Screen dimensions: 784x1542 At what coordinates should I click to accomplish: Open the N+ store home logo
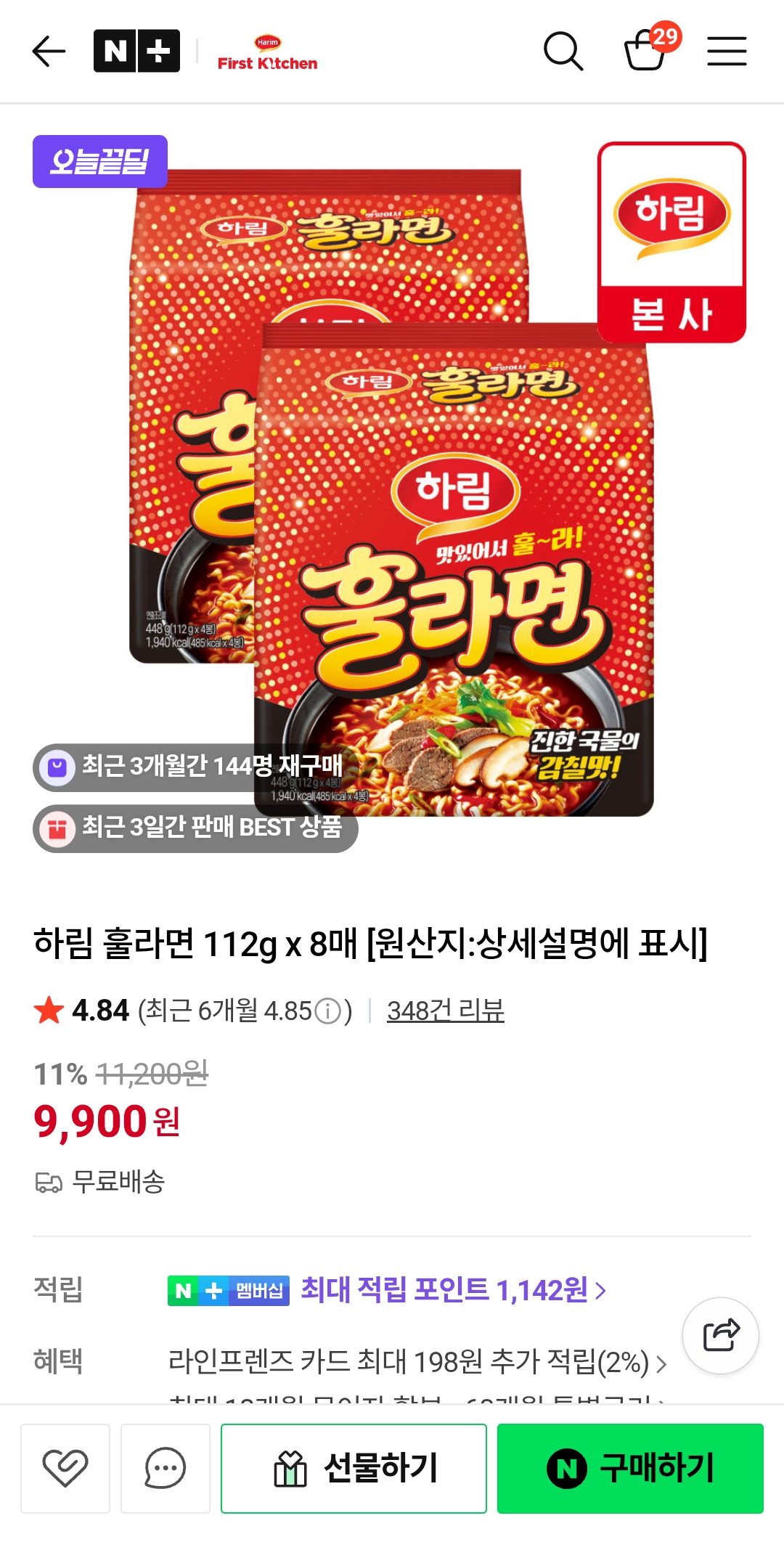pos(136,51)
